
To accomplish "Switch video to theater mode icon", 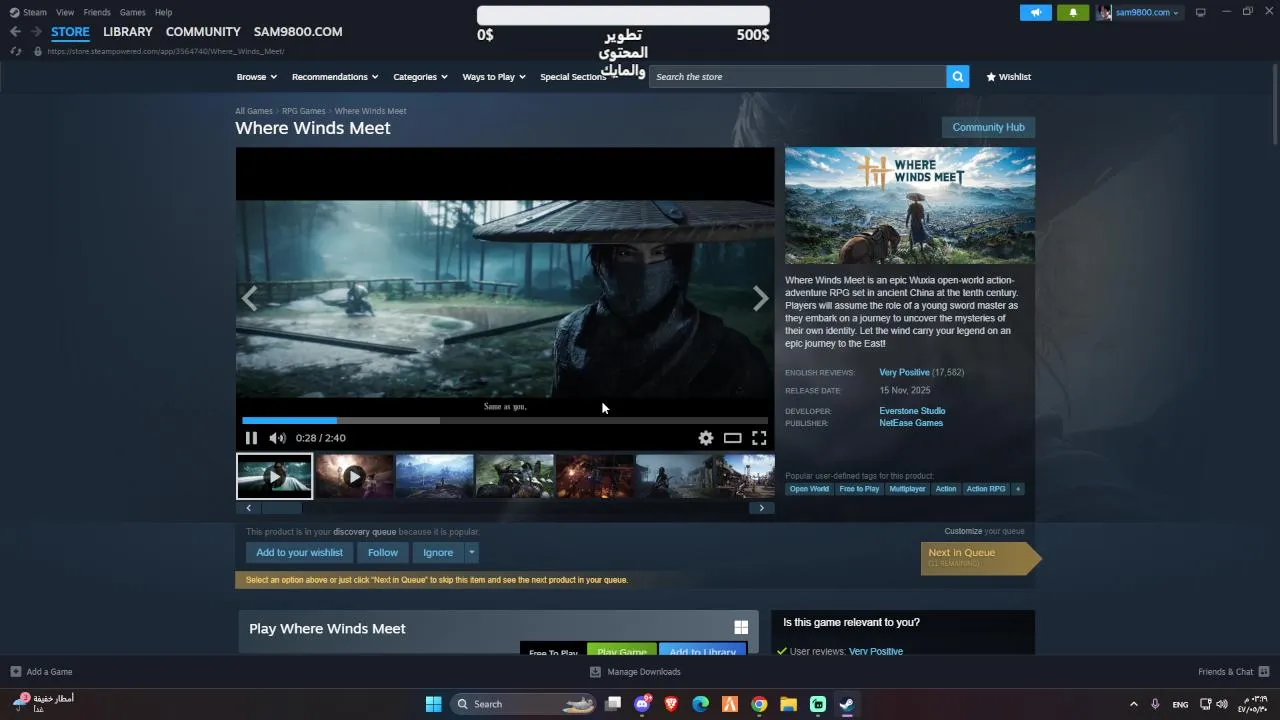I will tap(733, 438).
